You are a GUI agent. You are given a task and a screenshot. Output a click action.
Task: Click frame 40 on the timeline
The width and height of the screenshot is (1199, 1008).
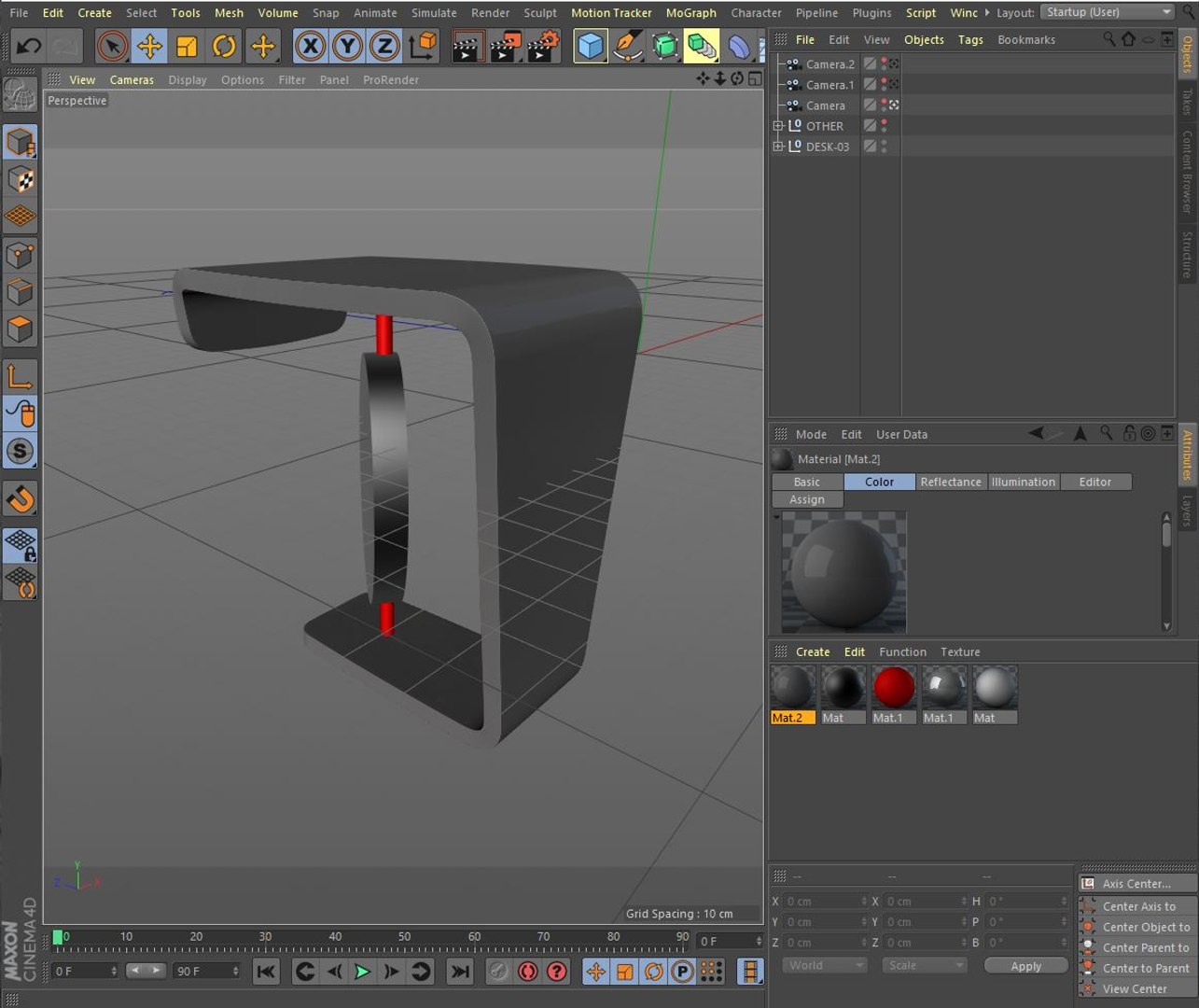pos(335,937)
